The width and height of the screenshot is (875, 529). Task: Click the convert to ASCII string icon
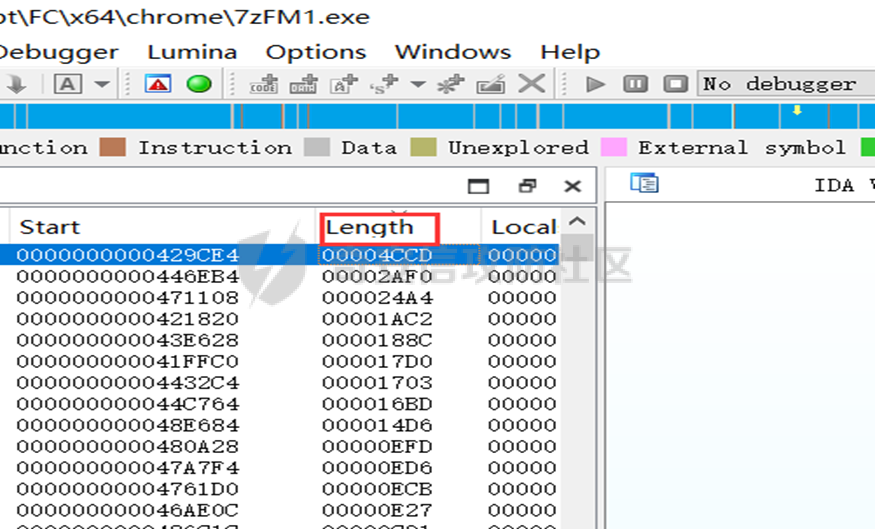coord(343,85)
